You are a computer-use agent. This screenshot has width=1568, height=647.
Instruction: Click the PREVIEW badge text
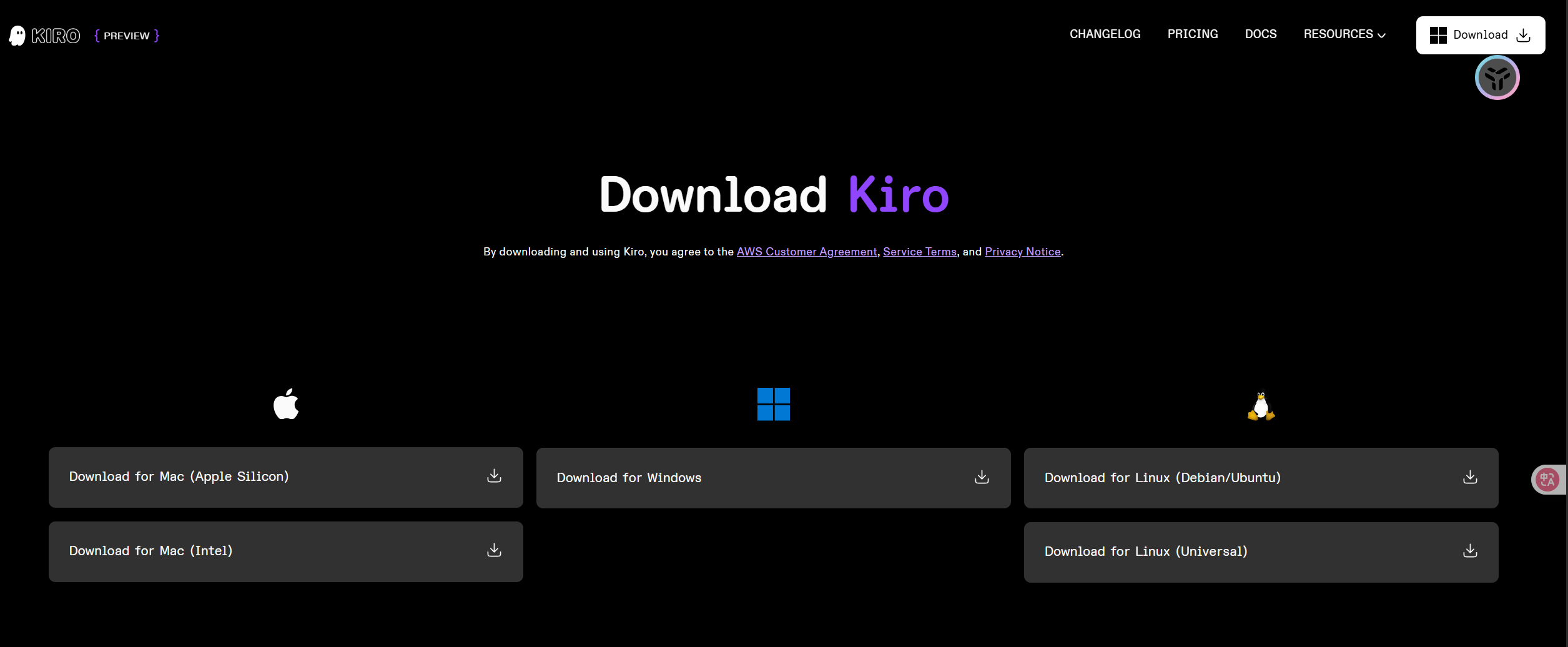(x=127, y=36)
